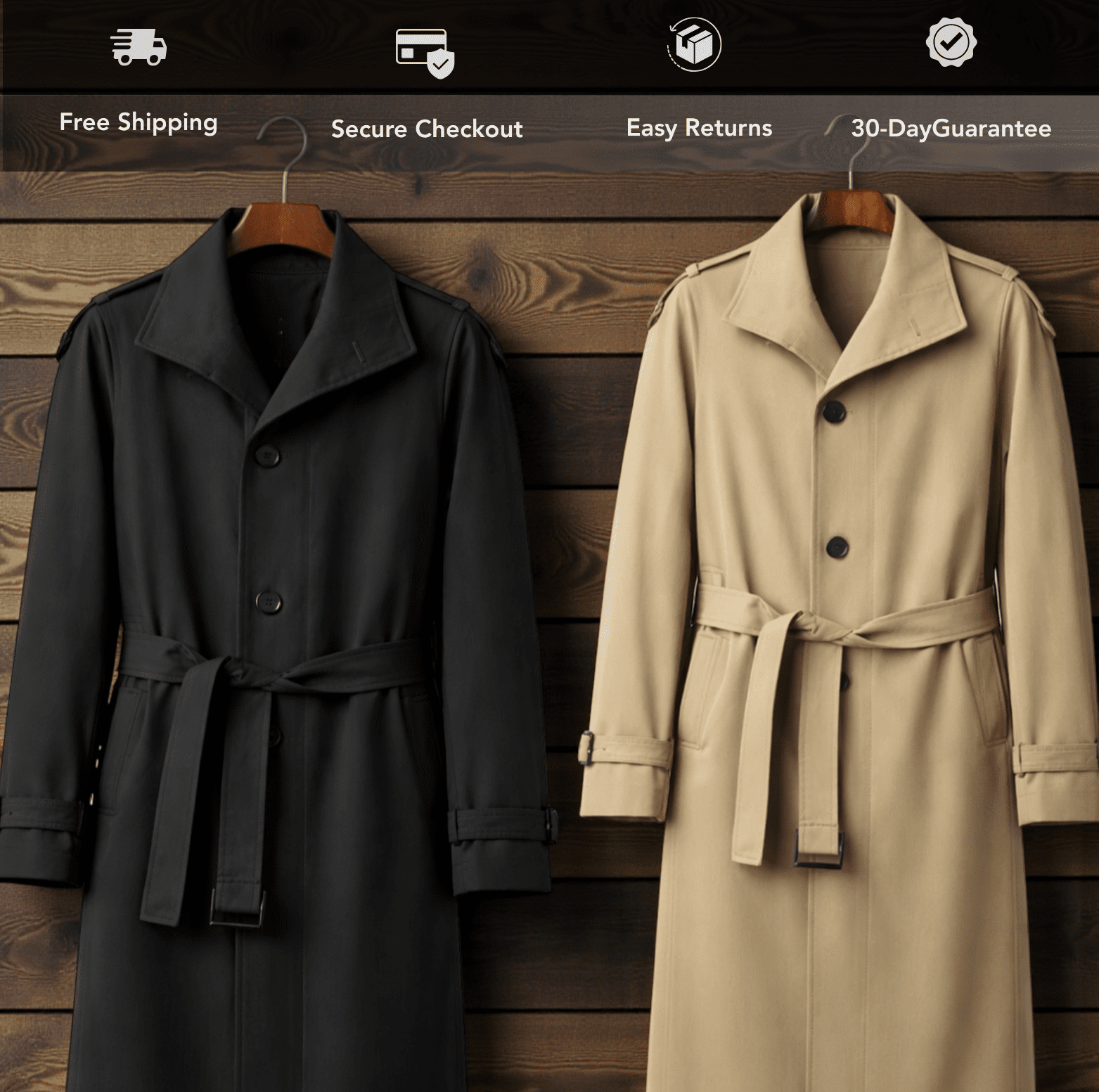This screenshot has width=1099, height=1092.
Task: Click the Free Shipping delivery truck icon
Action: pos(139,47)
